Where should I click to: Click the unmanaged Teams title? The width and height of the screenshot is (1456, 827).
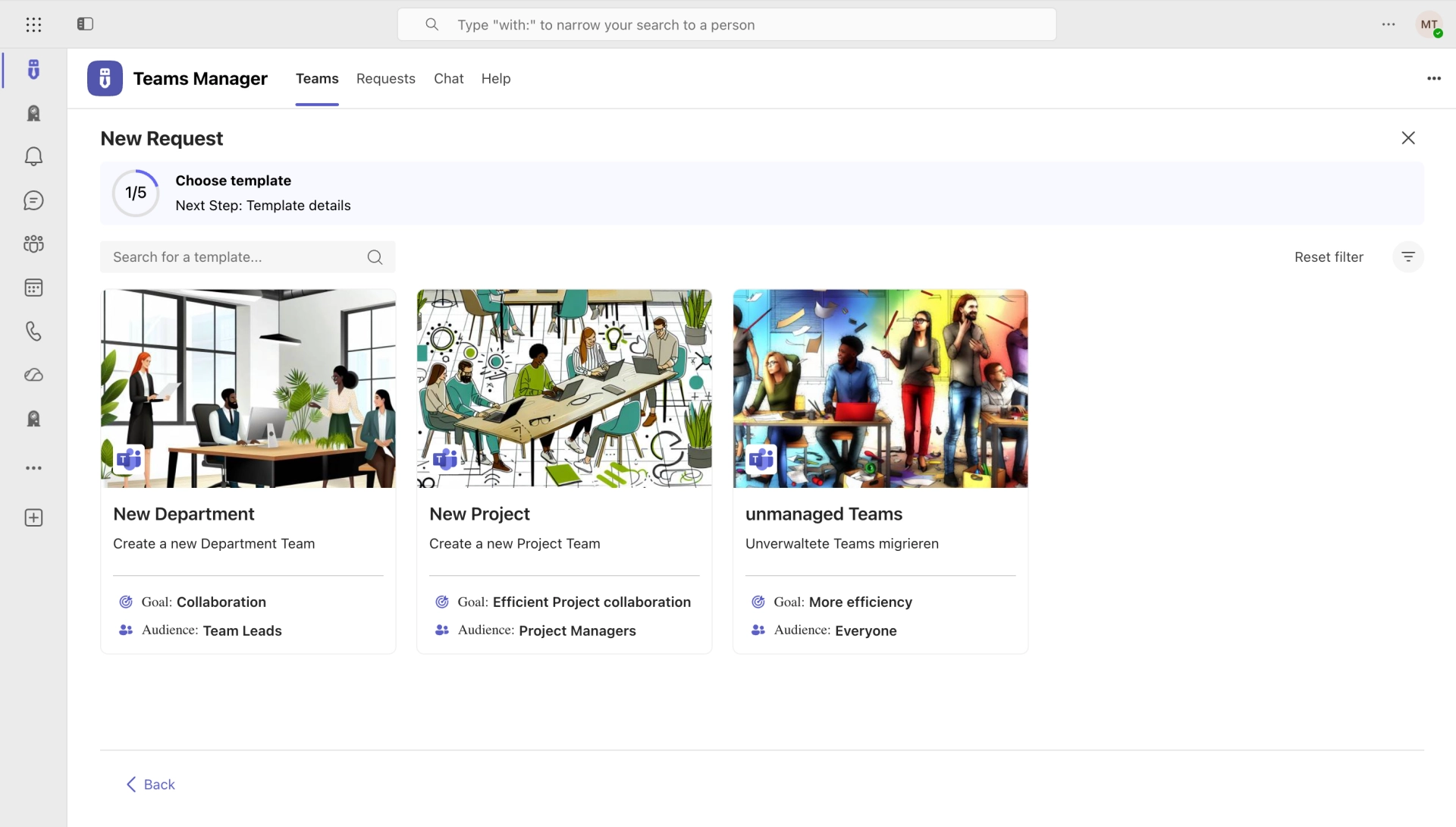tap(824, 514)
